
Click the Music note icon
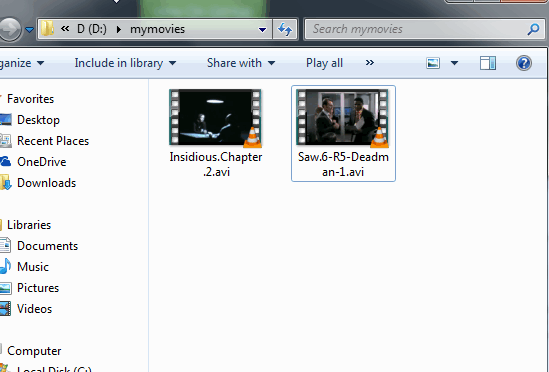[x=6, y=266]
